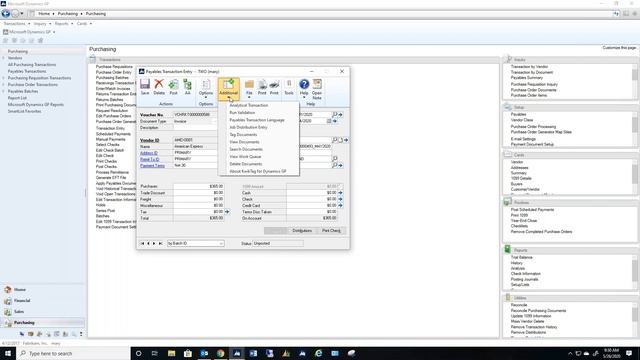640x360 pixels.
Task: Open Windows Start menu
Action: coord(8,353)
